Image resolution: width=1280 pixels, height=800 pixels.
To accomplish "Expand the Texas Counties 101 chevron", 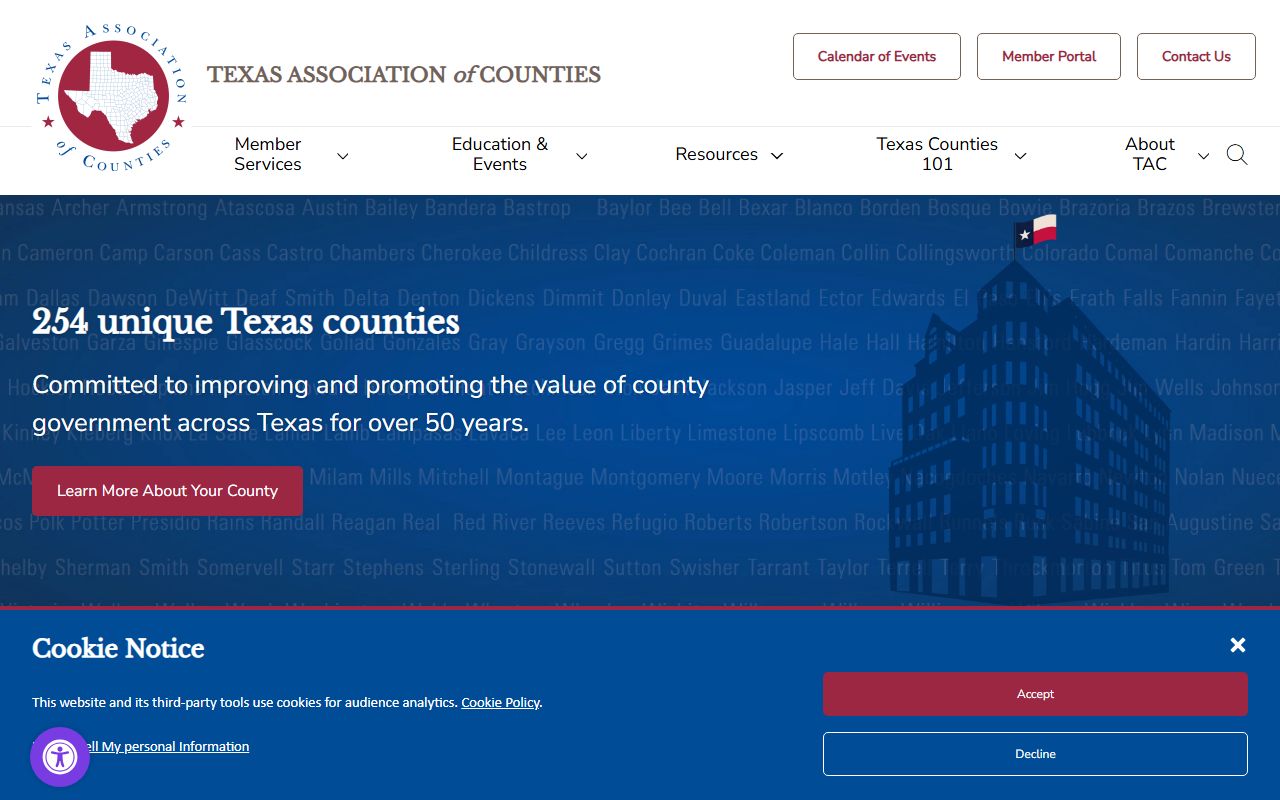I will [x=1020, y=155].
